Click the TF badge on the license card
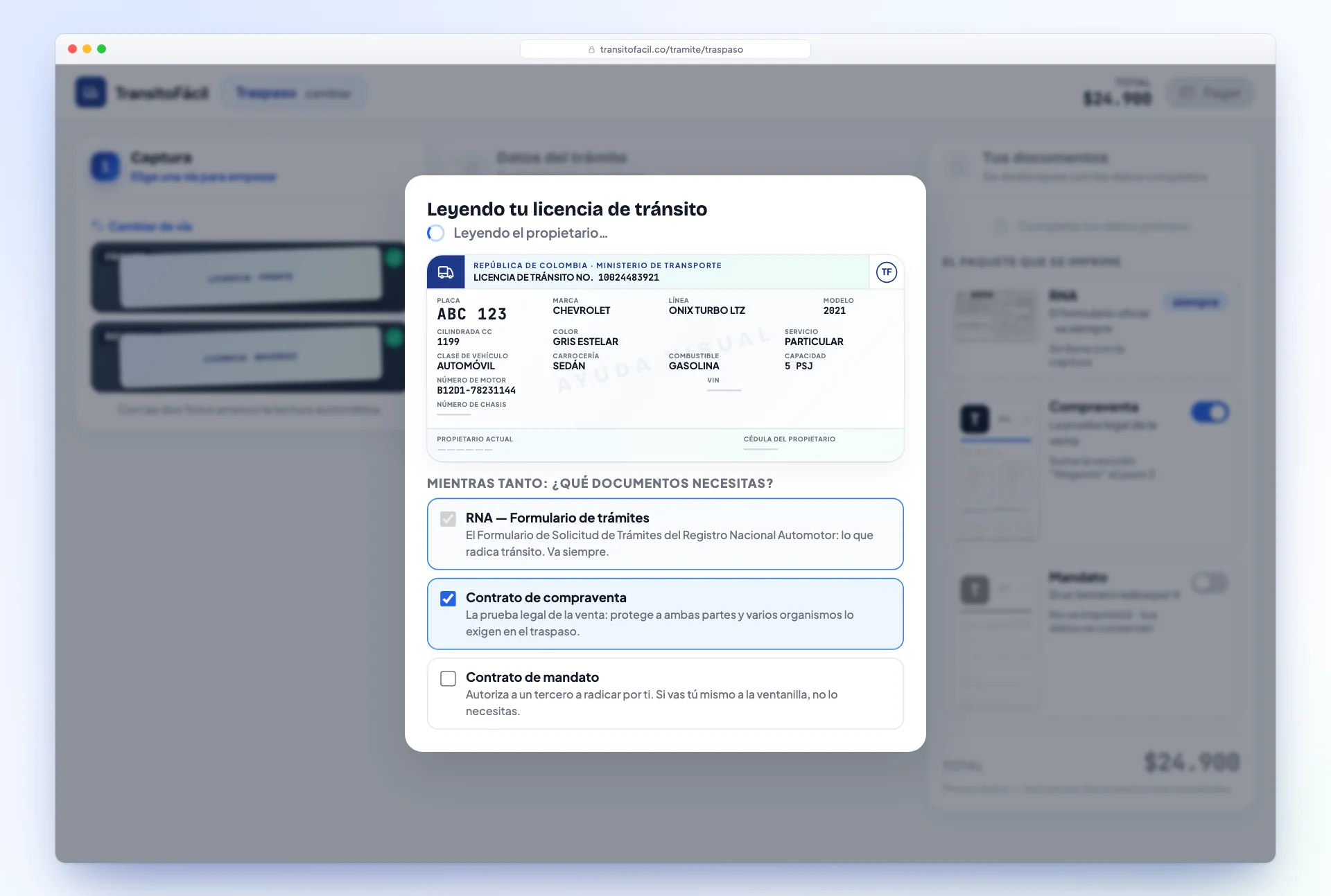Image resolution: width=1331 pixels, height=896 pixels. [886, 272]
